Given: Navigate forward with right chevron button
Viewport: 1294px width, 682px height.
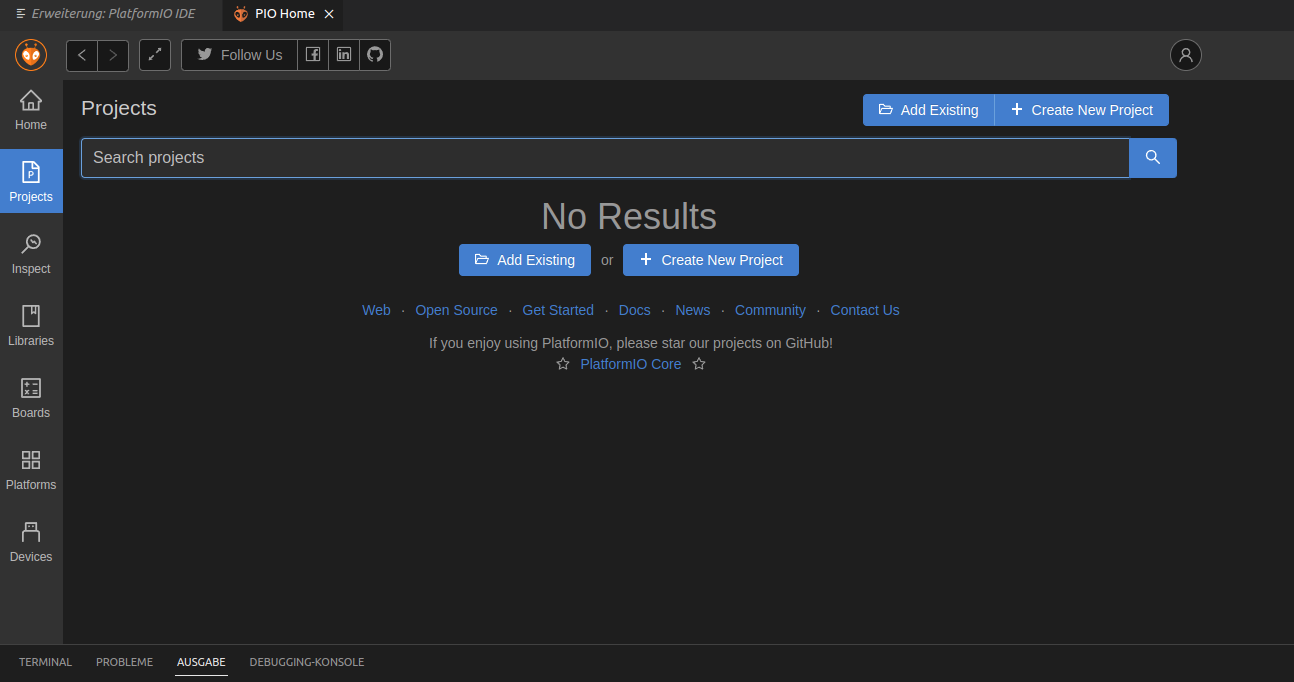Looking at the screenshot, I should pyautogui.click(x=113, y=55).
